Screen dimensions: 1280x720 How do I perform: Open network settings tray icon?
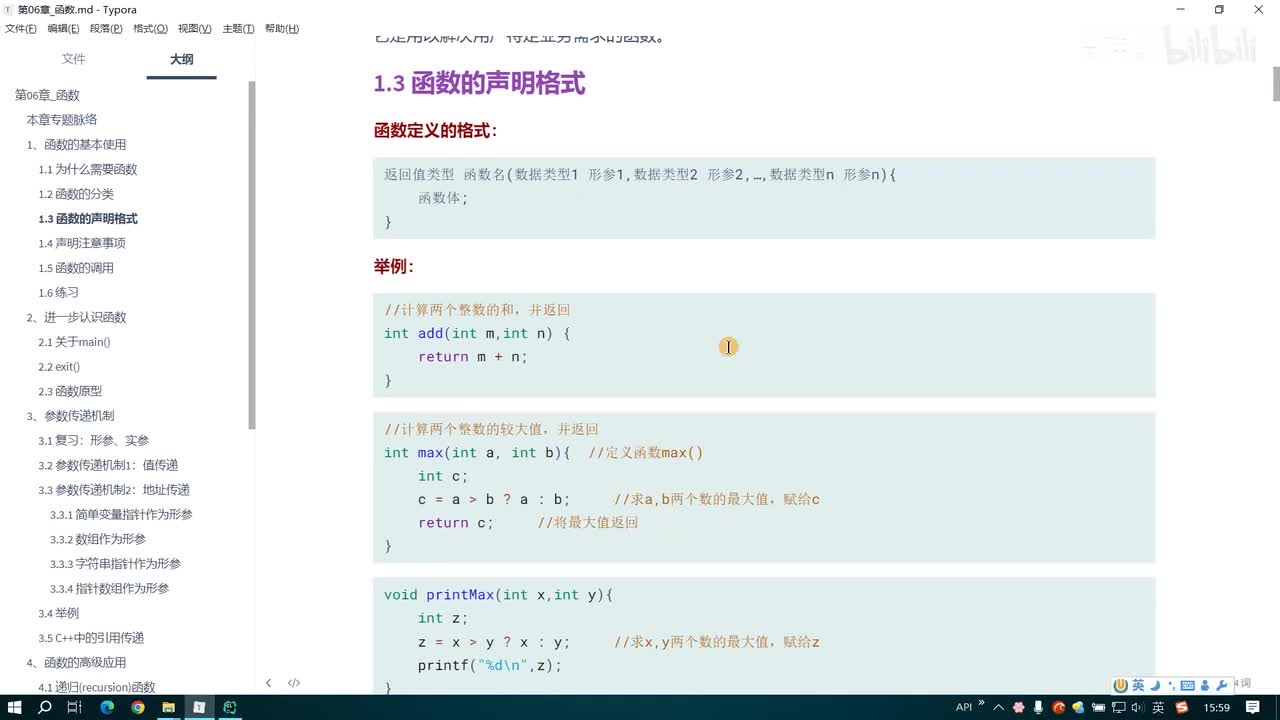[1118, 707]
